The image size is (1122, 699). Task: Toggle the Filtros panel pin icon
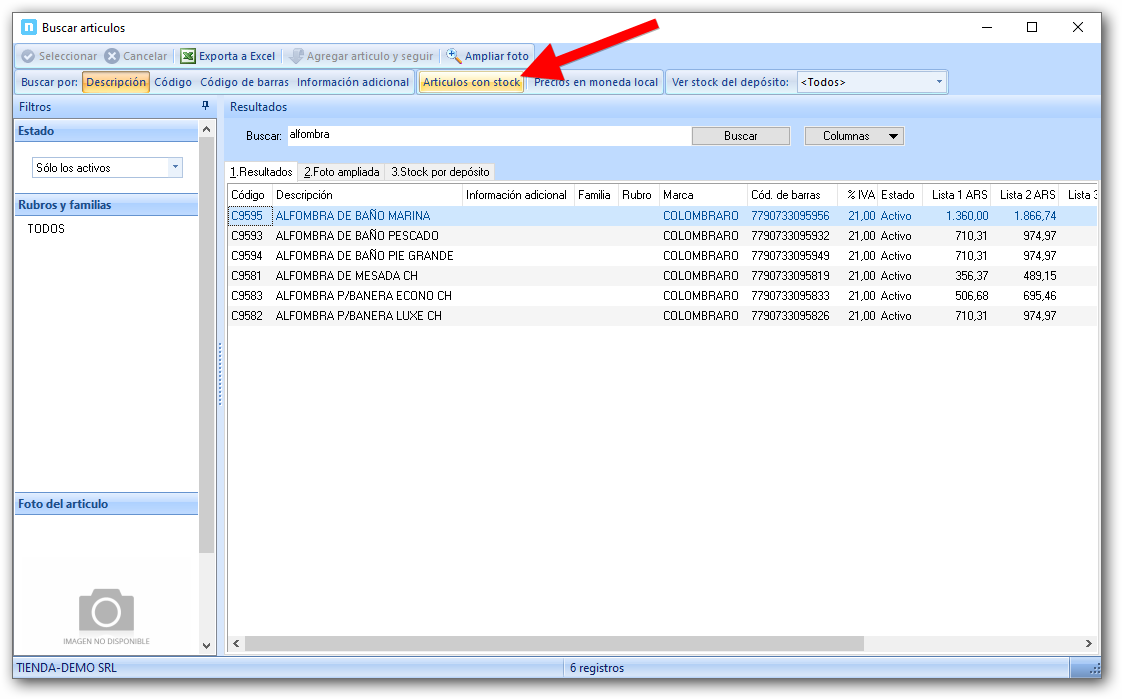tap(206, 106)
